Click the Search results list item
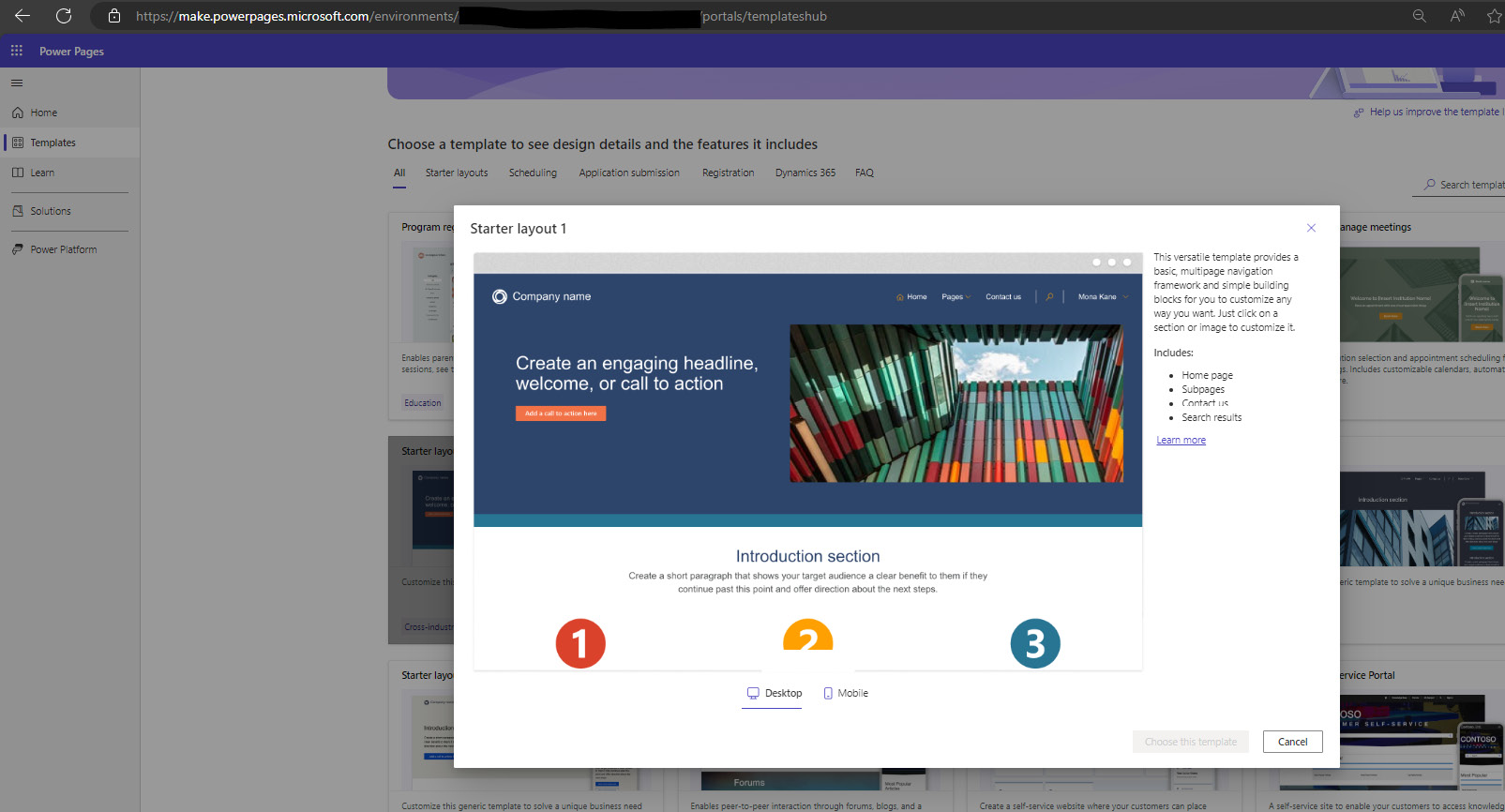This screenshot has height=812, width=1505. (1212, 417)
